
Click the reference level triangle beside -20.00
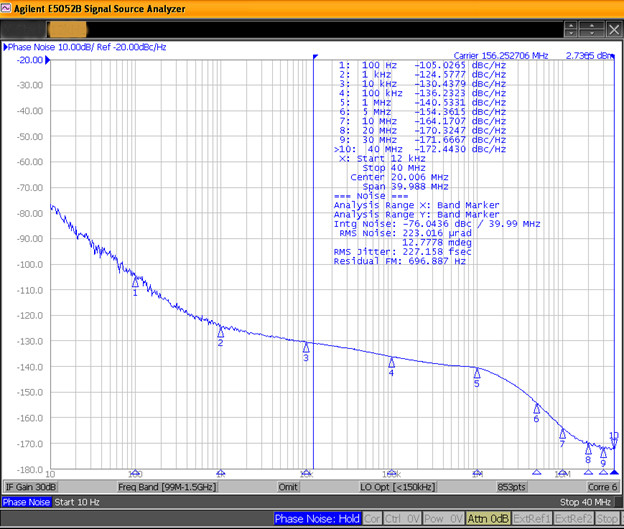[x=47, y=60]
